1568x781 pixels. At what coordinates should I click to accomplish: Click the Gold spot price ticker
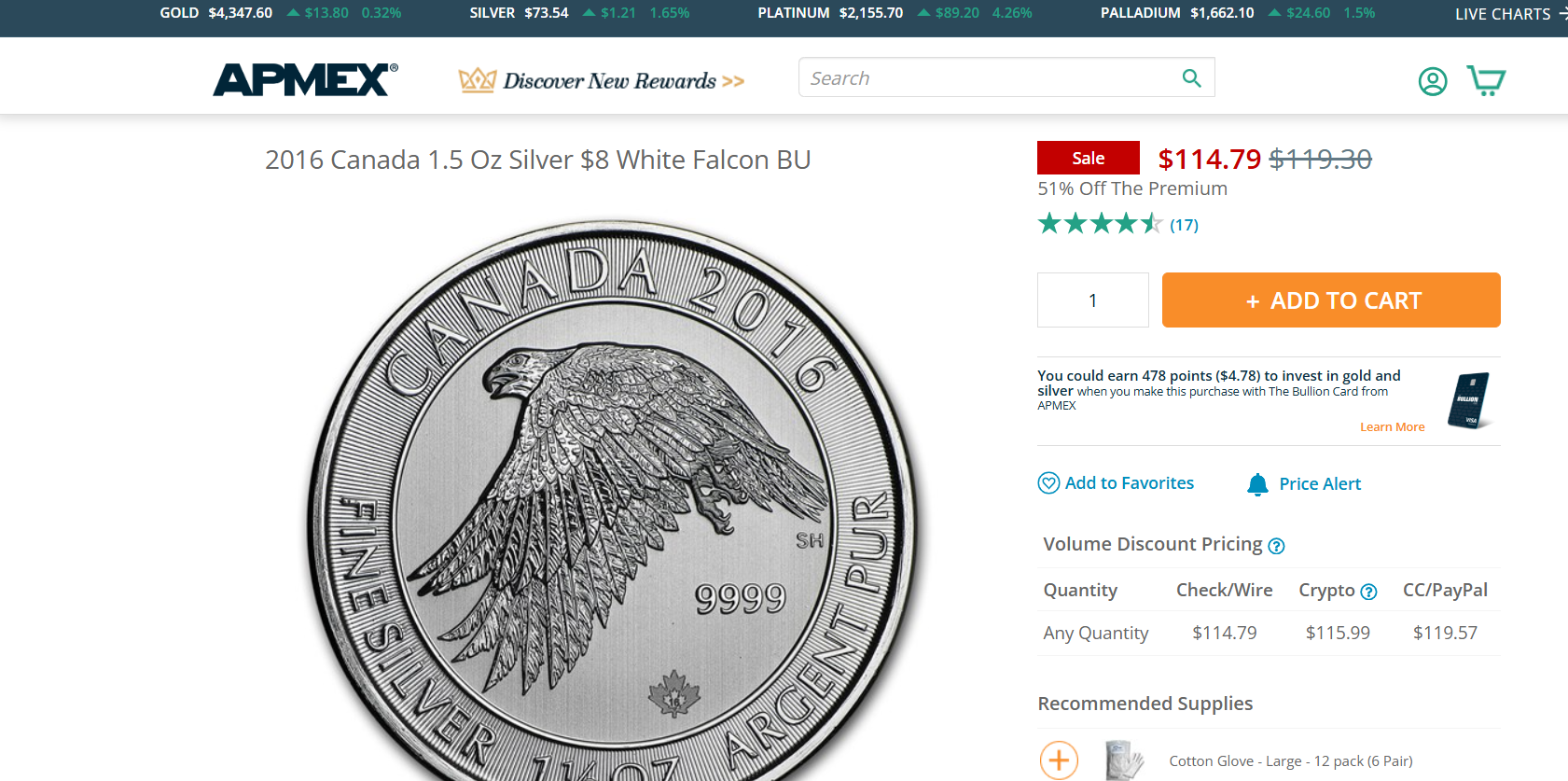tap(280, 13)
